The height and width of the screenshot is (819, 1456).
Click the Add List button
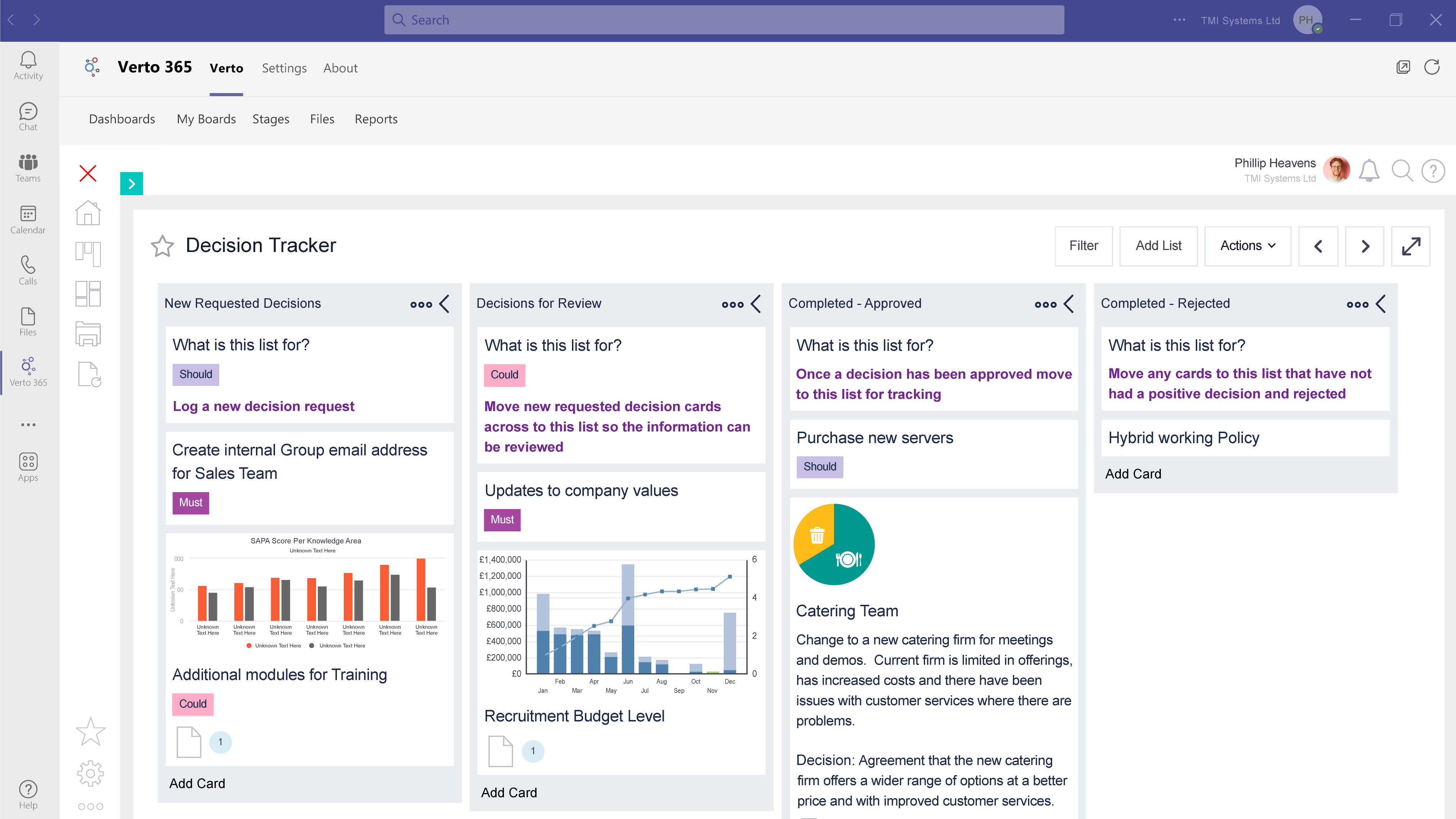1158,246
